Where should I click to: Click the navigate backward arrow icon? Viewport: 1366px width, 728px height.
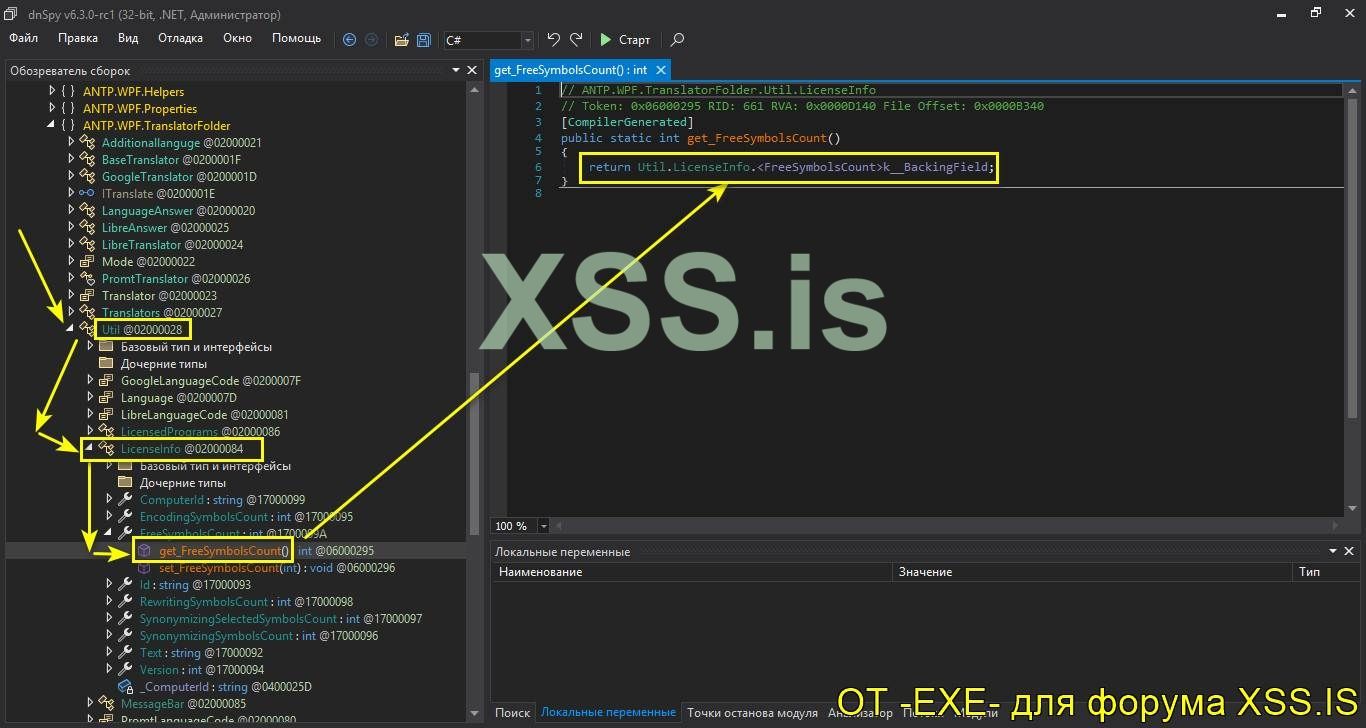349,40
